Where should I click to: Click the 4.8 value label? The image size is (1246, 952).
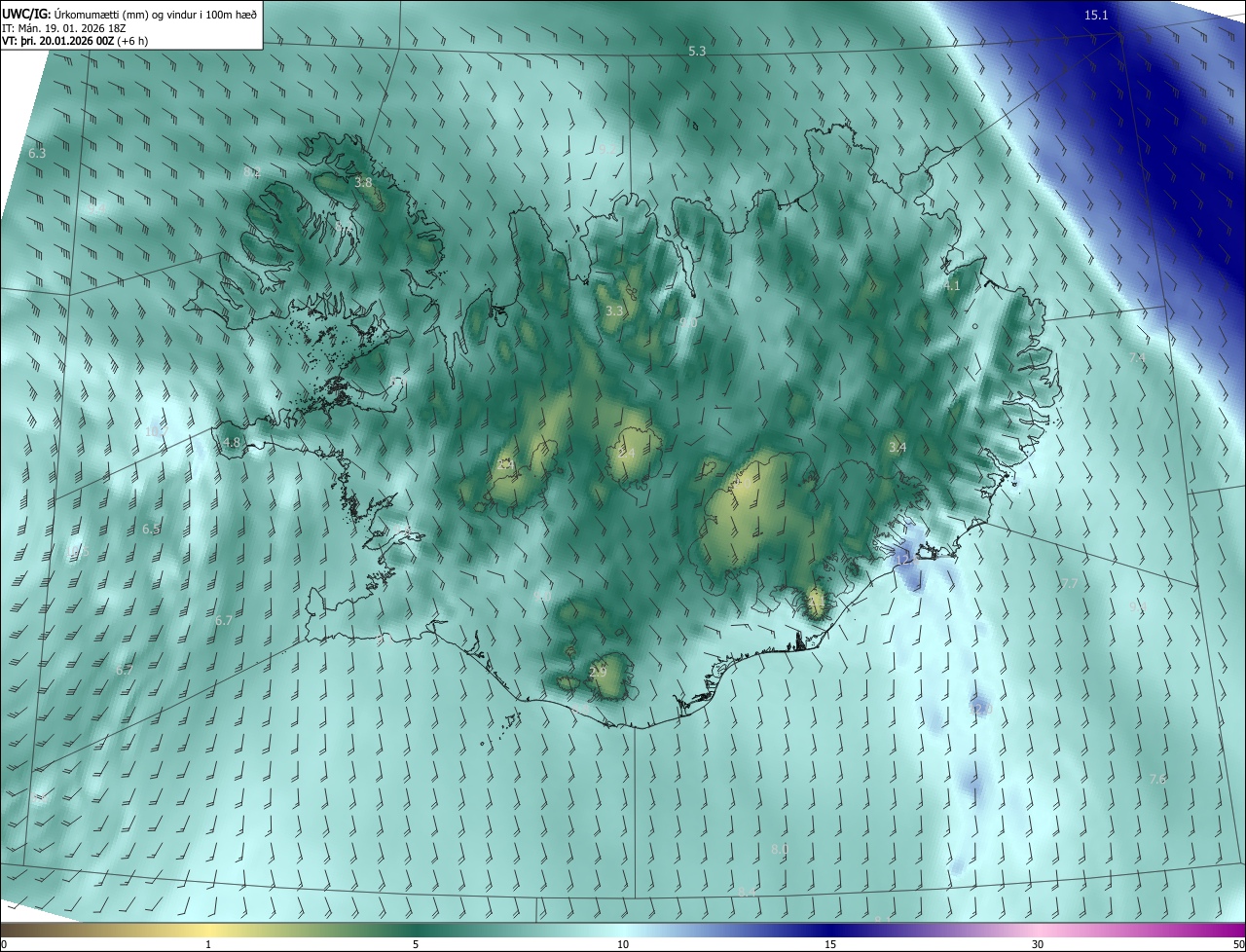point(231,443)
